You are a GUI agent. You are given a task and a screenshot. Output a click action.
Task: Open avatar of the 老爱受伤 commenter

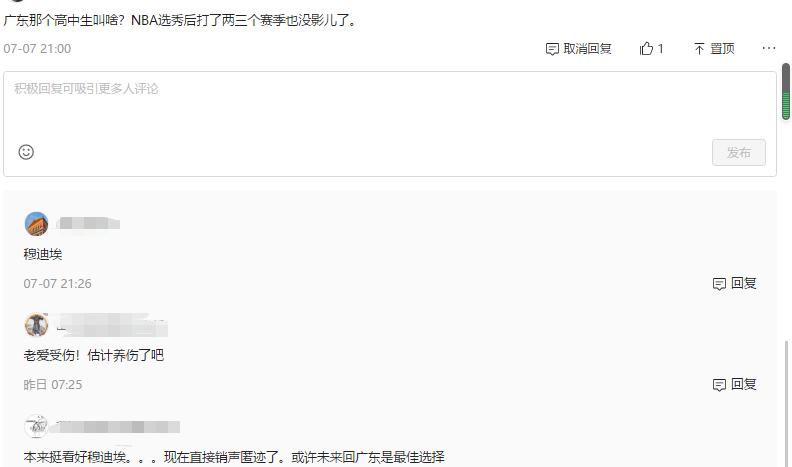(x=36, y=325)
